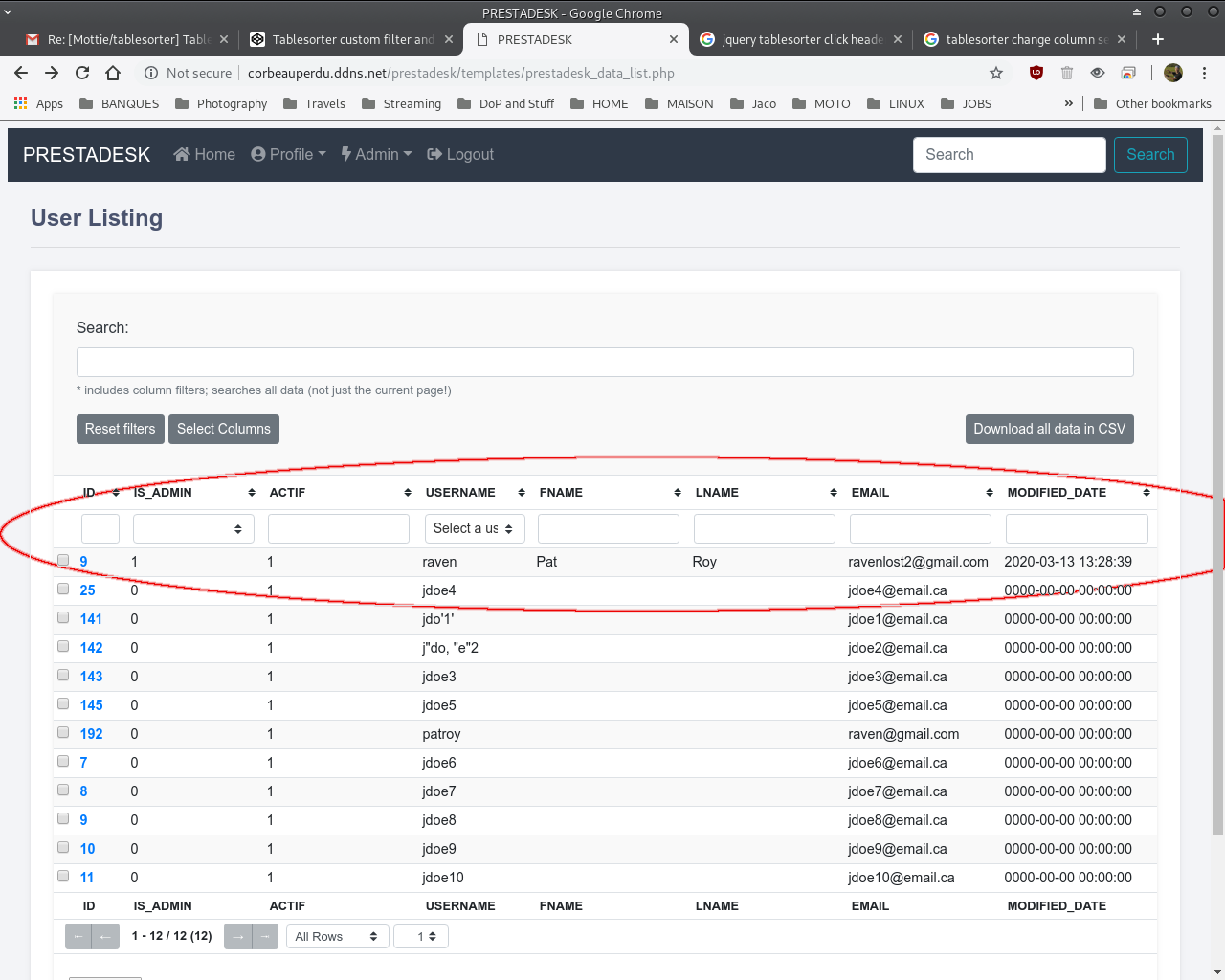Sort the EMAIL column using its sort arrows
Screen dimensions: 1225x980
pyautogui.click(x=990, y=492)
